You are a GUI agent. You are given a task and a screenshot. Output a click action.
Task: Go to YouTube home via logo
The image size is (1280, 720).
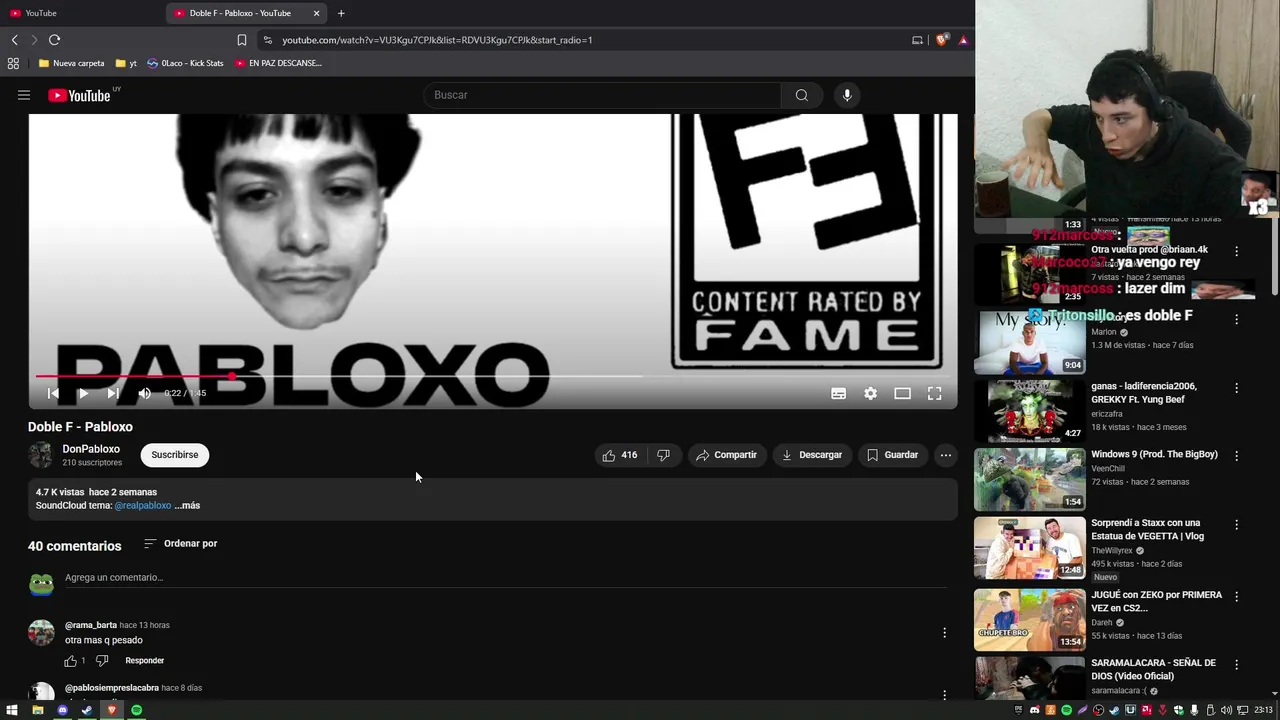79,96
